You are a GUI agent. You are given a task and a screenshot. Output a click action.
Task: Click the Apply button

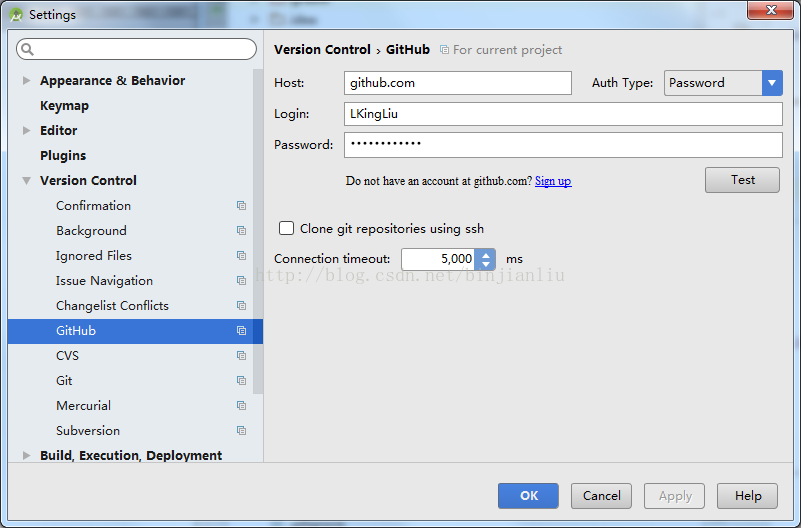[x=674, y=495]
